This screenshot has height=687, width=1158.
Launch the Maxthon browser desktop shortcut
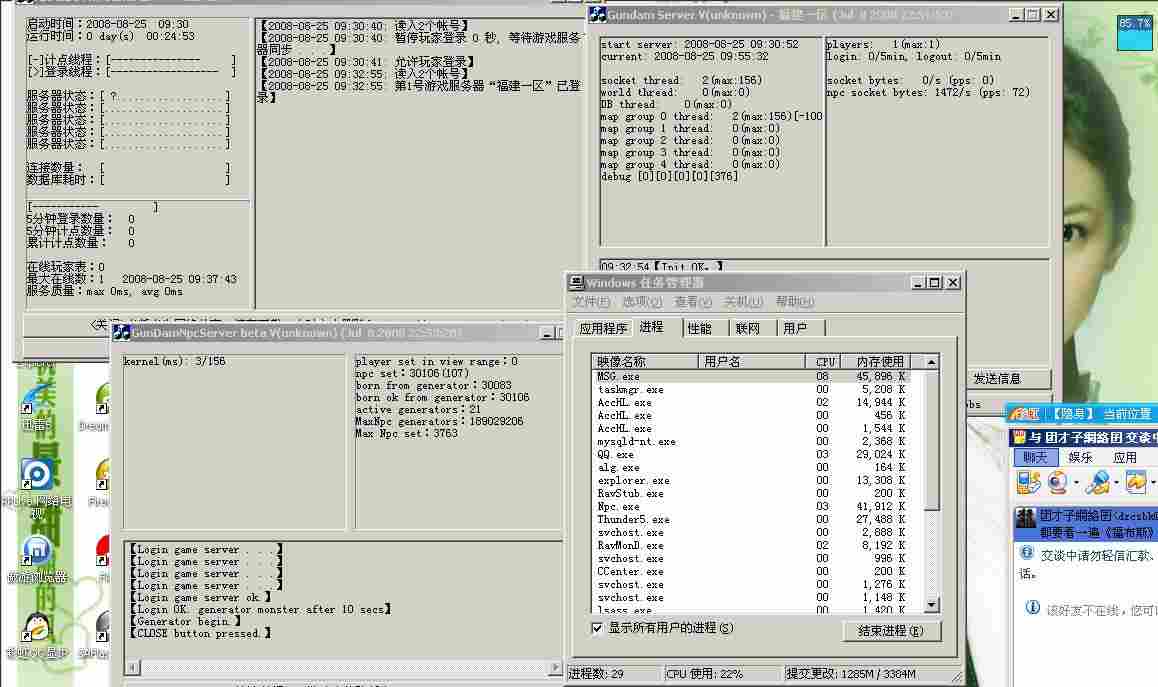[x=36, y=553]
